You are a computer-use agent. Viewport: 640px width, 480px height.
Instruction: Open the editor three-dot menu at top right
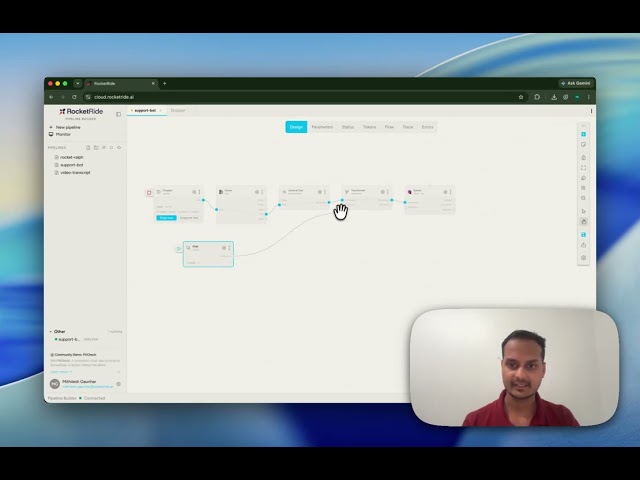[591, 111]
